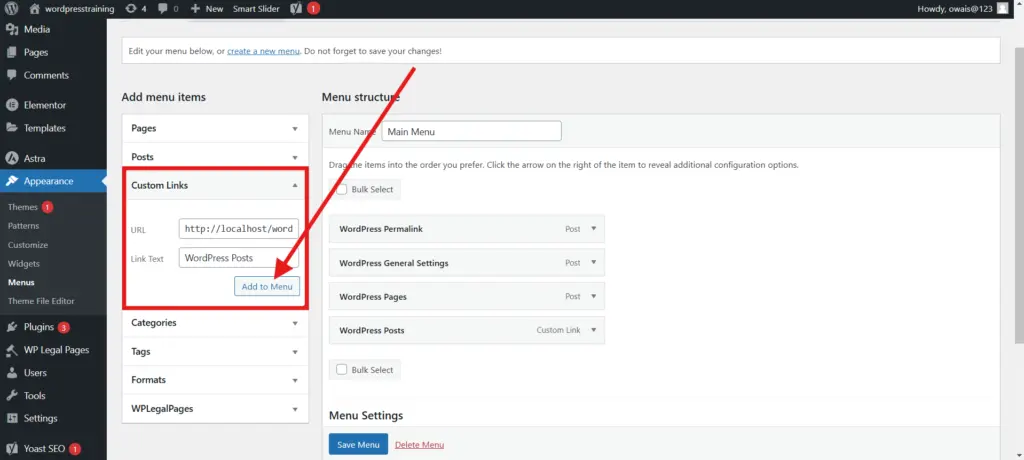Click the Pages icon in the sidebar
The image size is (1024, 460).
coord(11,52)
